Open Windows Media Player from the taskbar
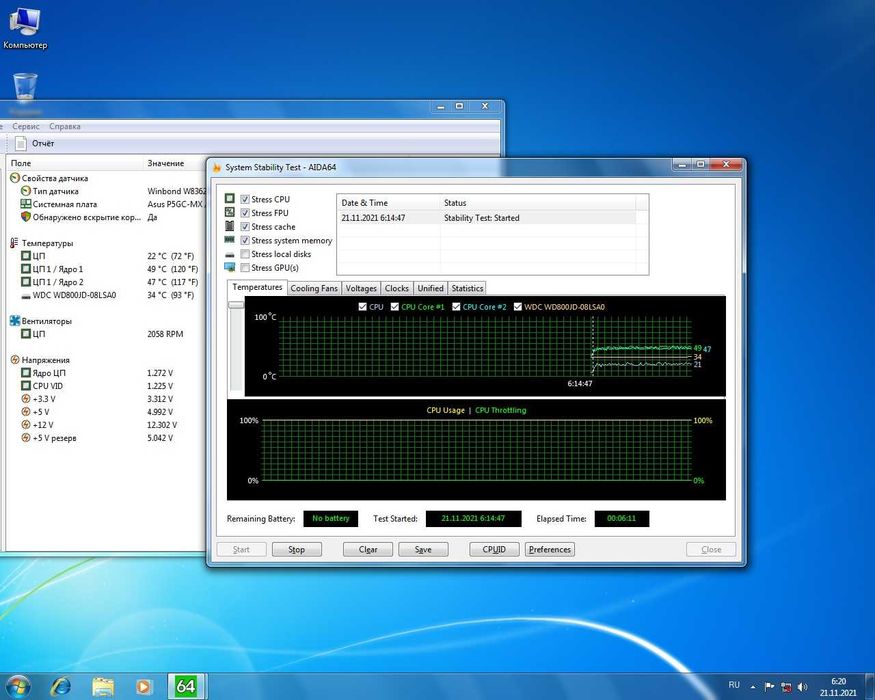Viewport: 875px width, 700px height. coord(143,686)
